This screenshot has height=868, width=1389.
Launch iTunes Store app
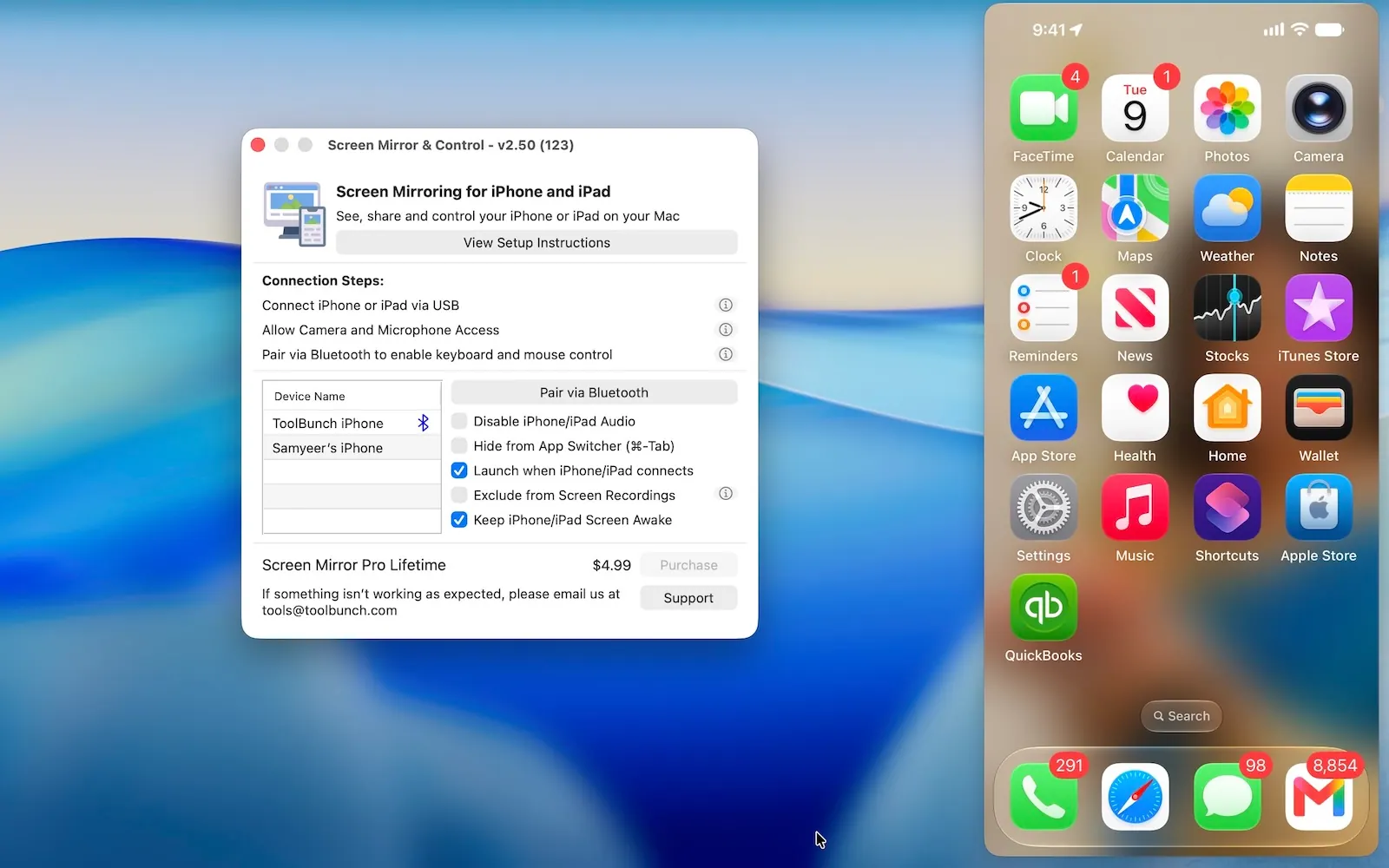click(x=1319, y=308)
